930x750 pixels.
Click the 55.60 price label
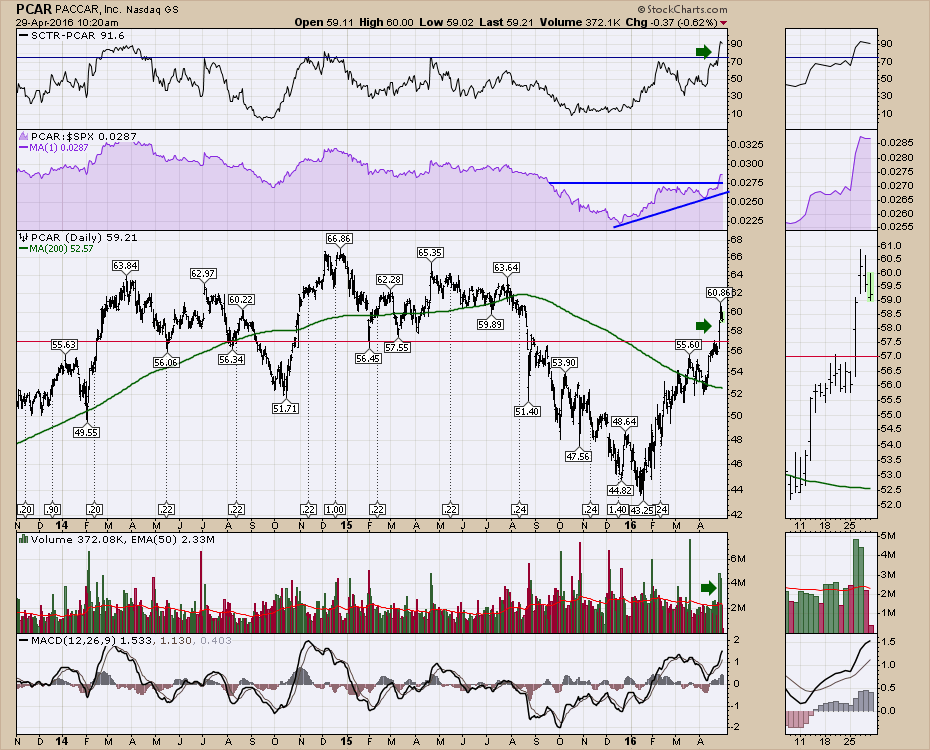click(x=689, y=344)
